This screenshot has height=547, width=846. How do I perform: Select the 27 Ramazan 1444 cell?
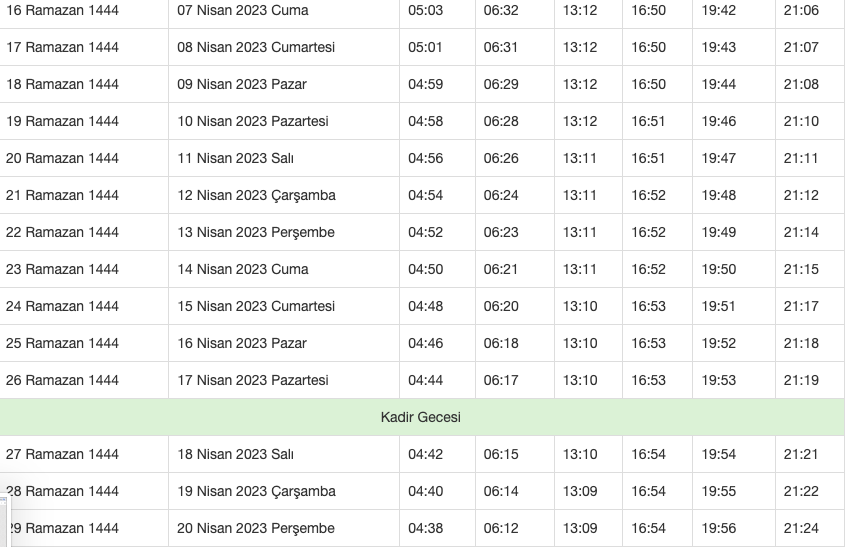click(62, 454)
